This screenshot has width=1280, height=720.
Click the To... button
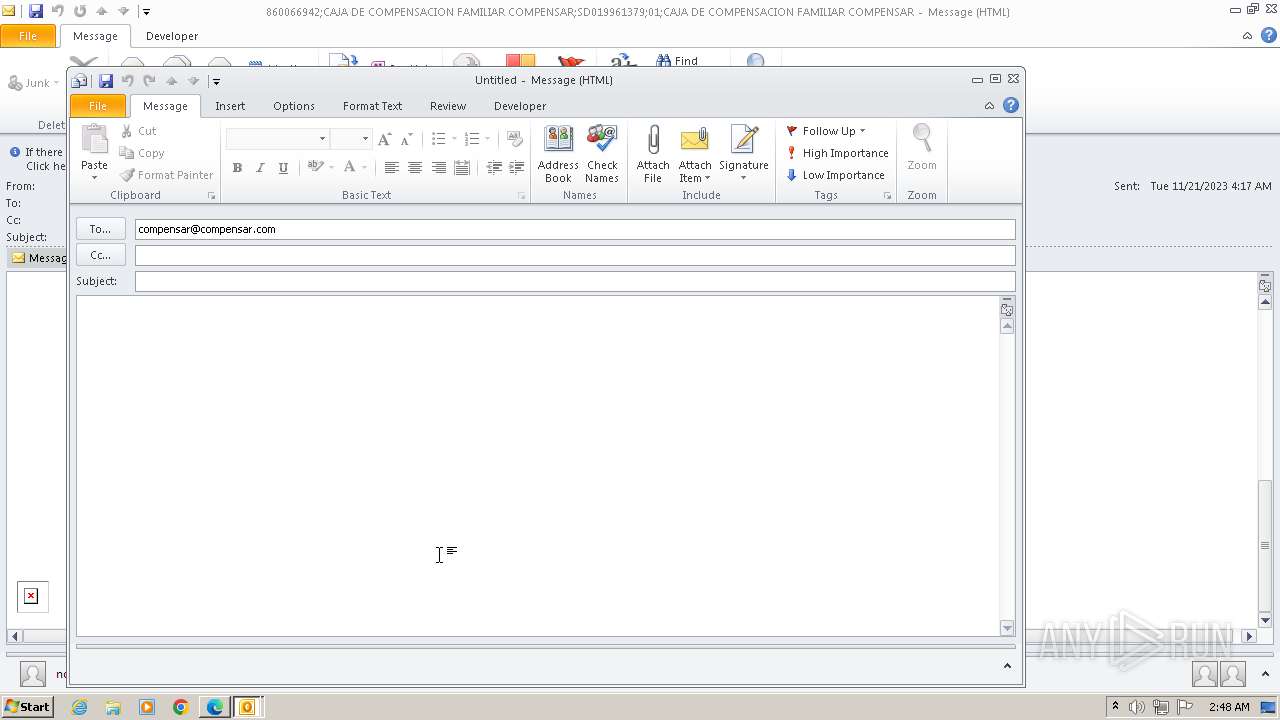(x=101, y=229)
